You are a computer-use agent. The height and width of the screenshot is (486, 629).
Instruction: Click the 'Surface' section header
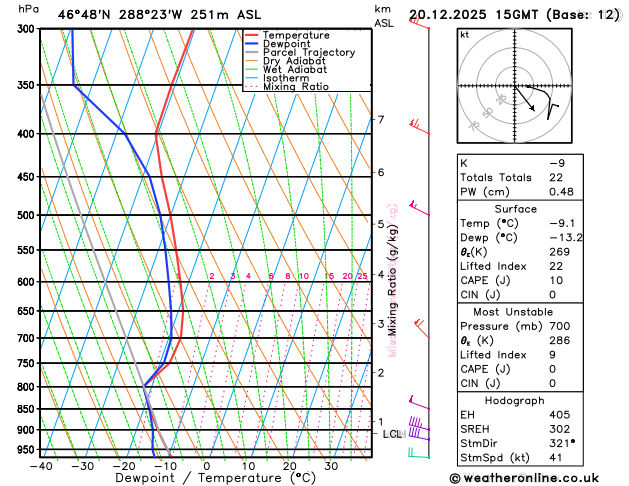click(515, 209)
